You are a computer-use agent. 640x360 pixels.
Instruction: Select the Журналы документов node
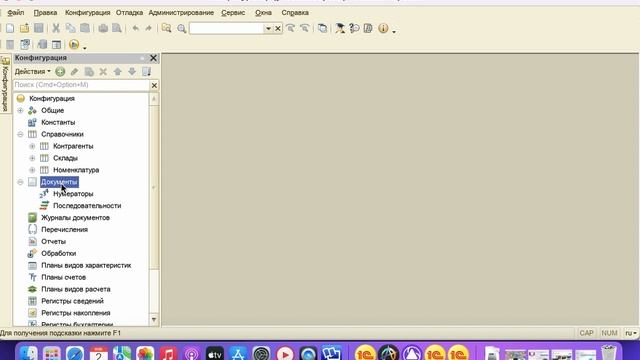[75, 218]
